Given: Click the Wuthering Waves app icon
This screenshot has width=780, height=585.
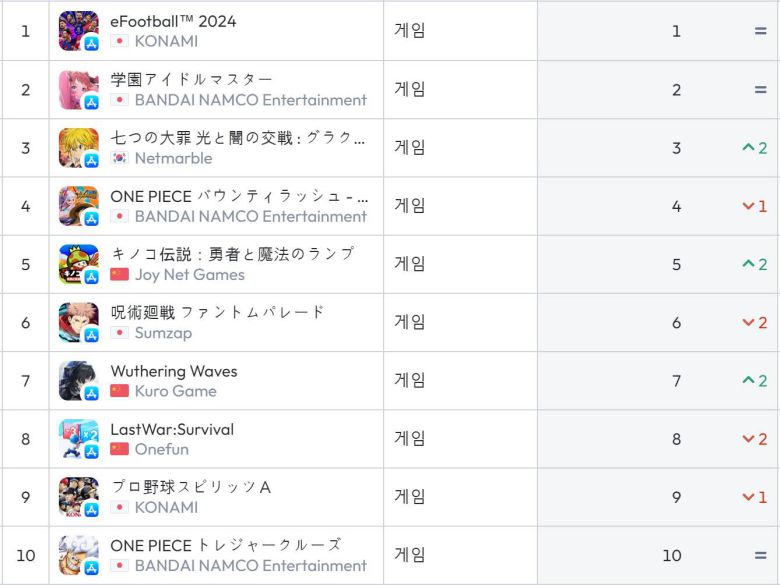Looking at the screenshot, I should [x=78, y=380].
